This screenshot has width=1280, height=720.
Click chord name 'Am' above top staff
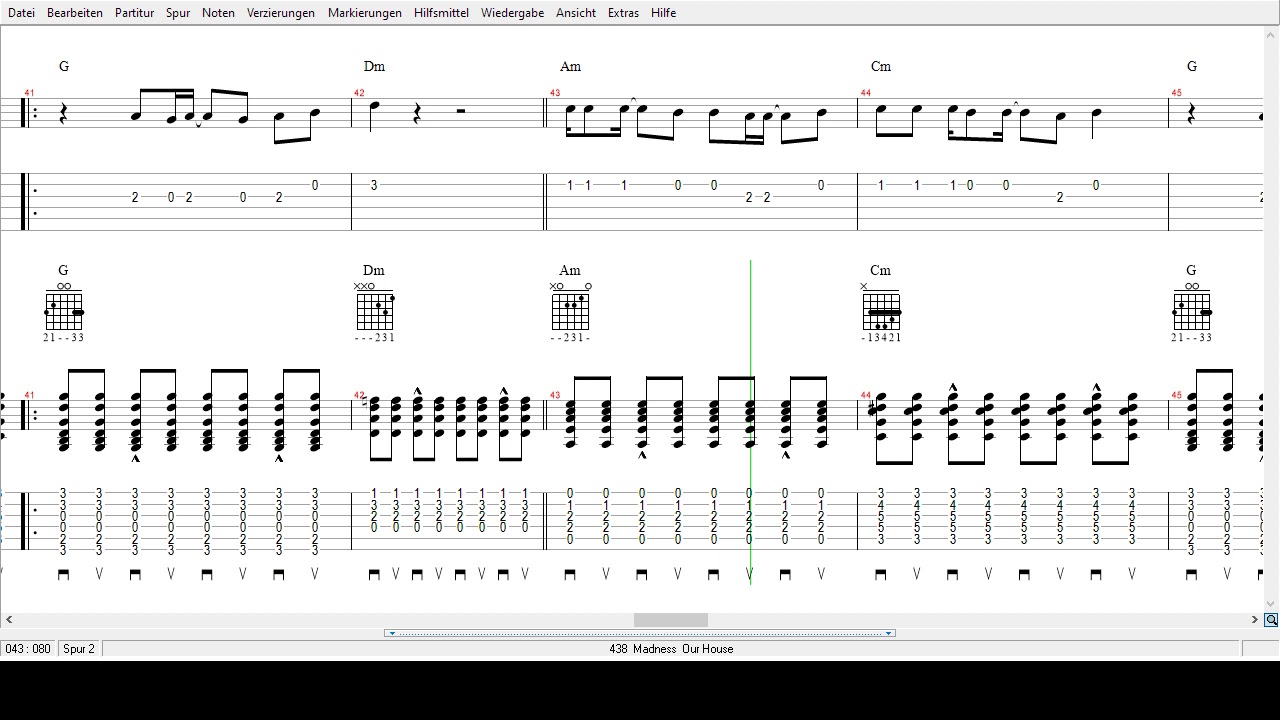570,67
